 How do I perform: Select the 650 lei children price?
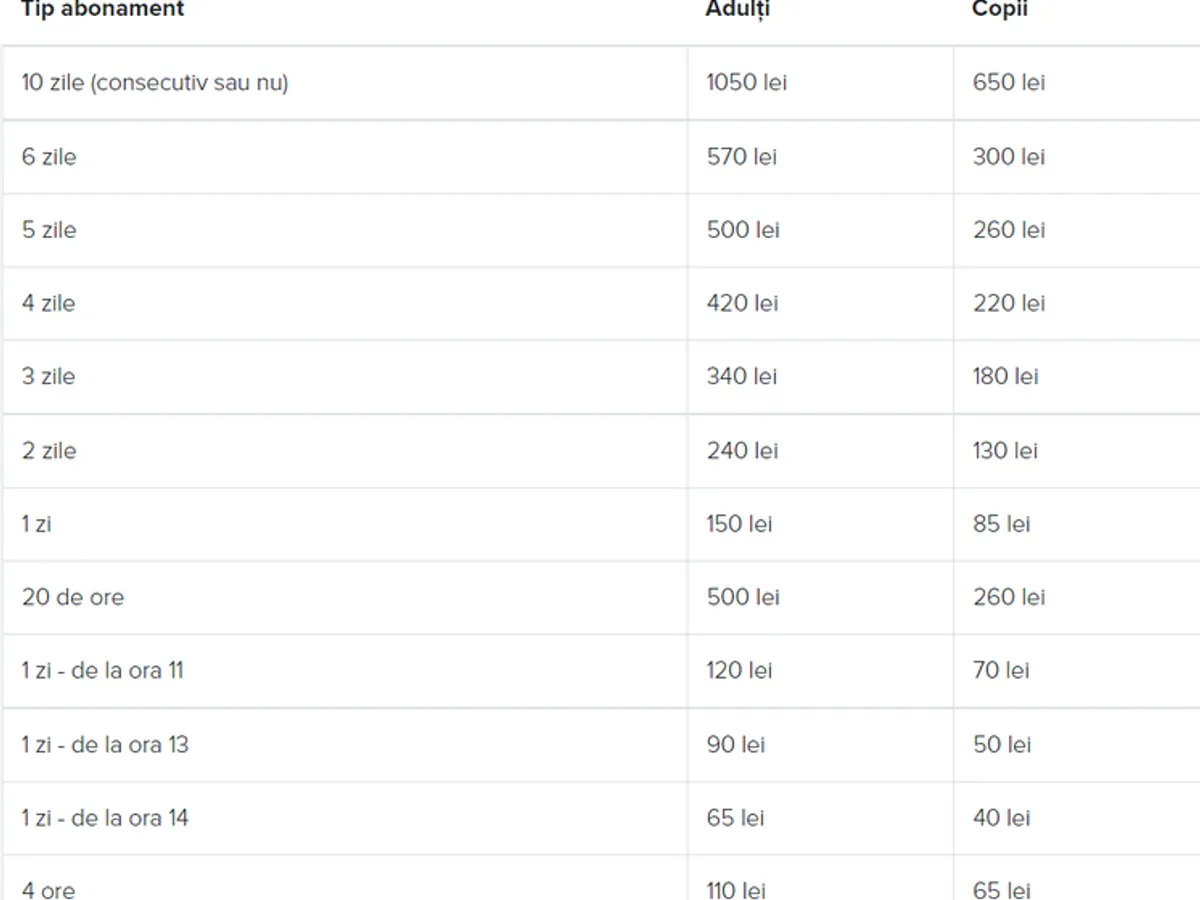pos(1008,82)
